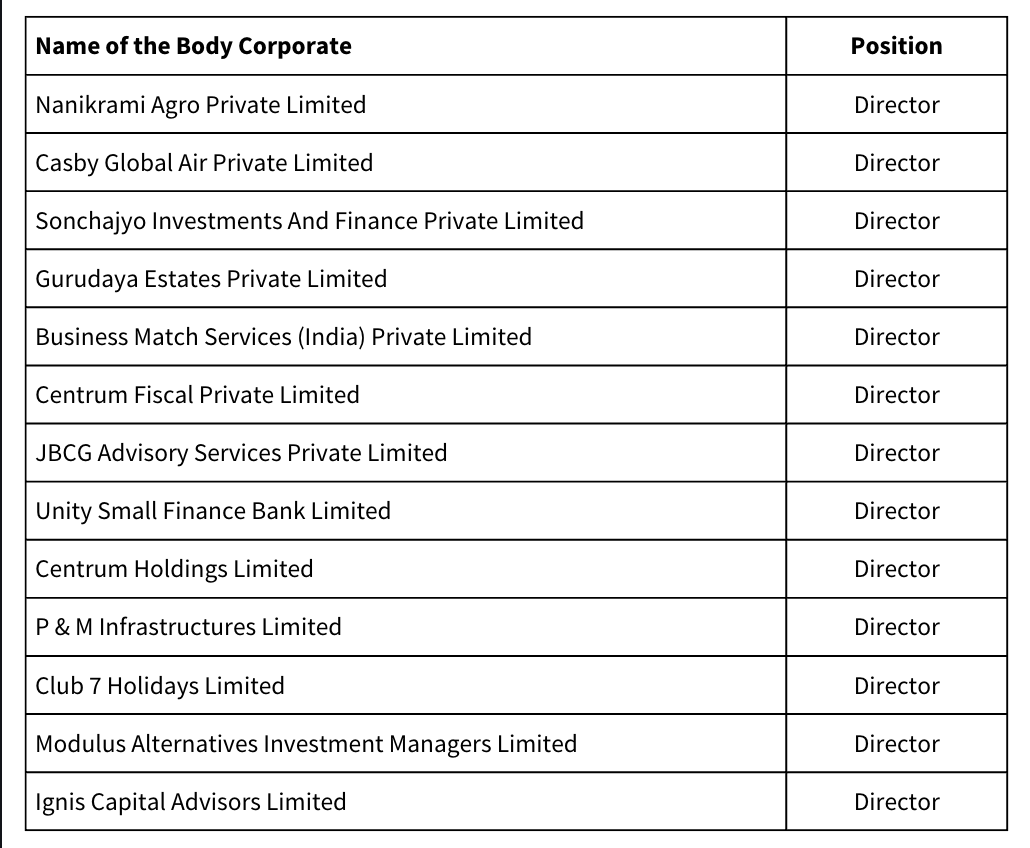Click Director cell for Club 7 Holidays

pos(896,685)
